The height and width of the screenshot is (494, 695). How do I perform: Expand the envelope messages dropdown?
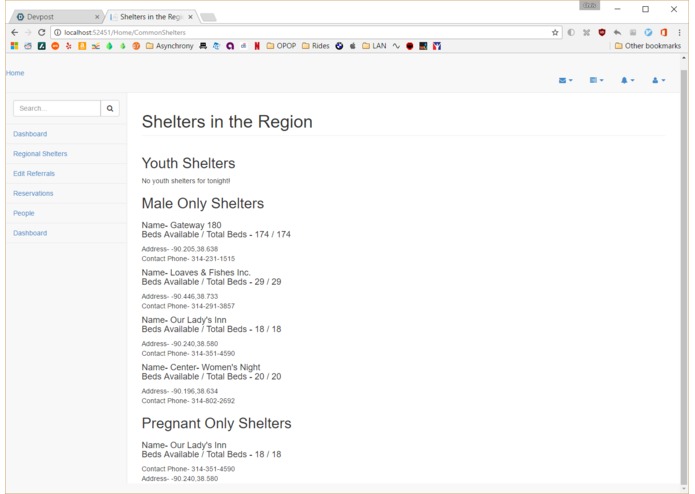coord(566,80)
